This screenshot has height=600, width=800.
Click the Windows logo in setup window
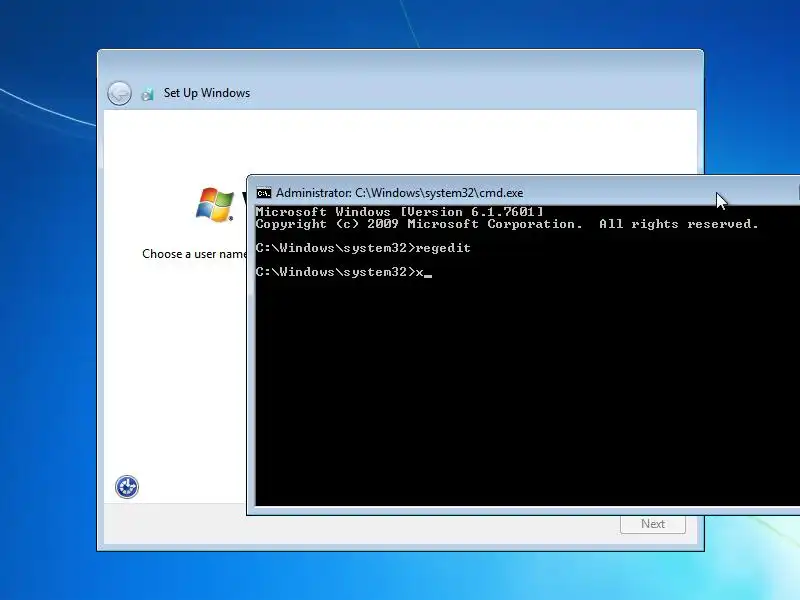(215, 205)
